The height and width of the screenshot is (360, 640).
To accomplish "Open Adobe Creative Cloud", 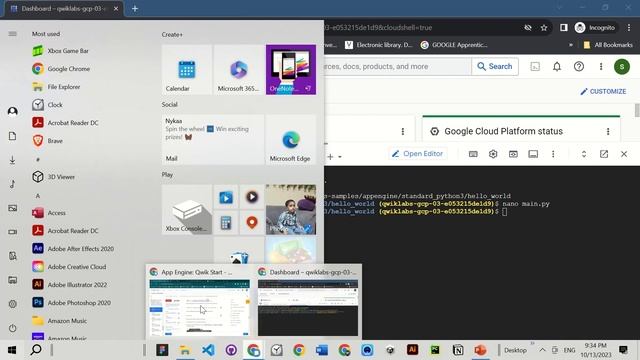I will click(x=69, y=267).
